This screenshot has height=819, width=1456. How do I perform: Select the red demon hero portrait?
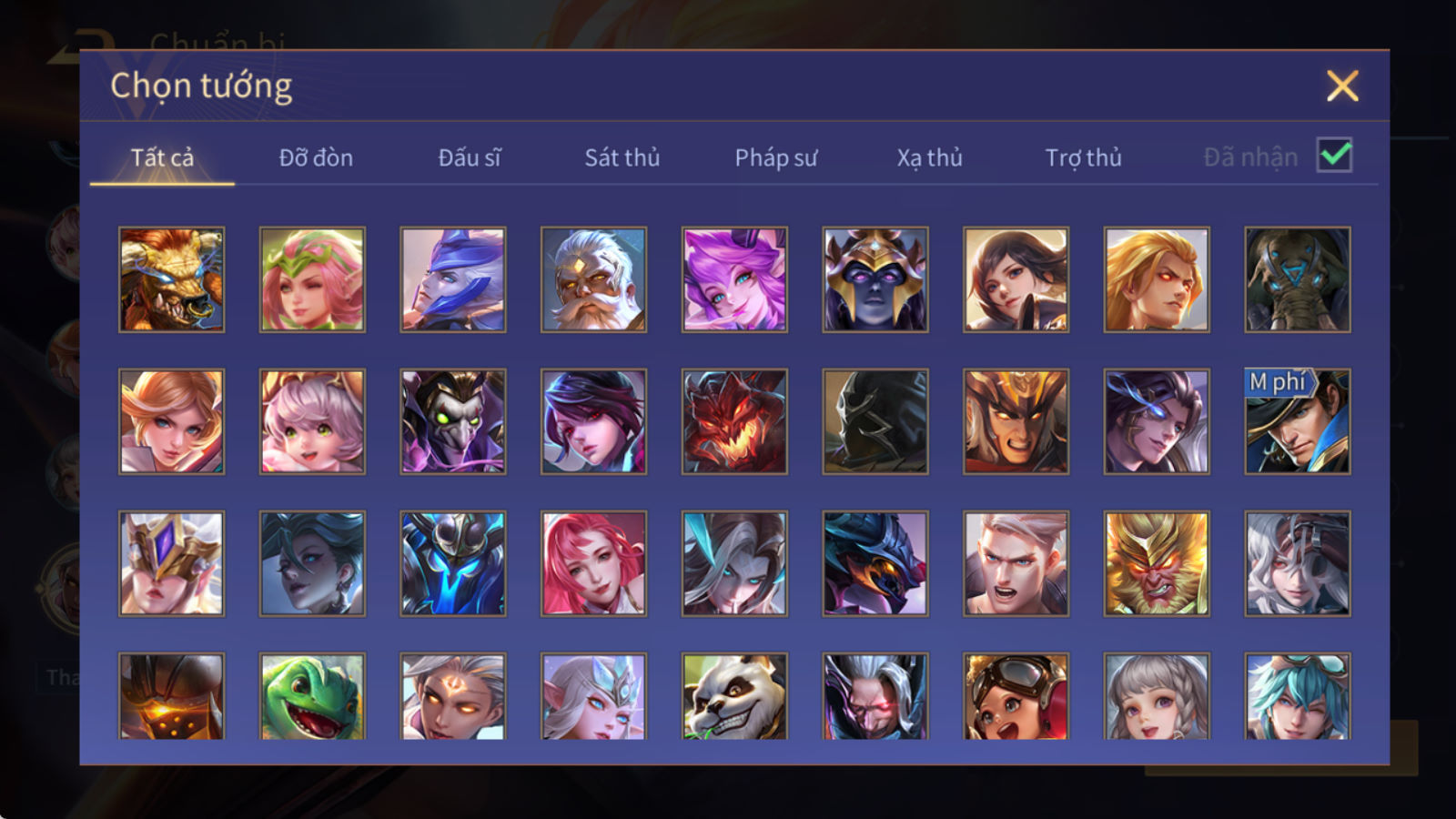[x=734, y=421]
